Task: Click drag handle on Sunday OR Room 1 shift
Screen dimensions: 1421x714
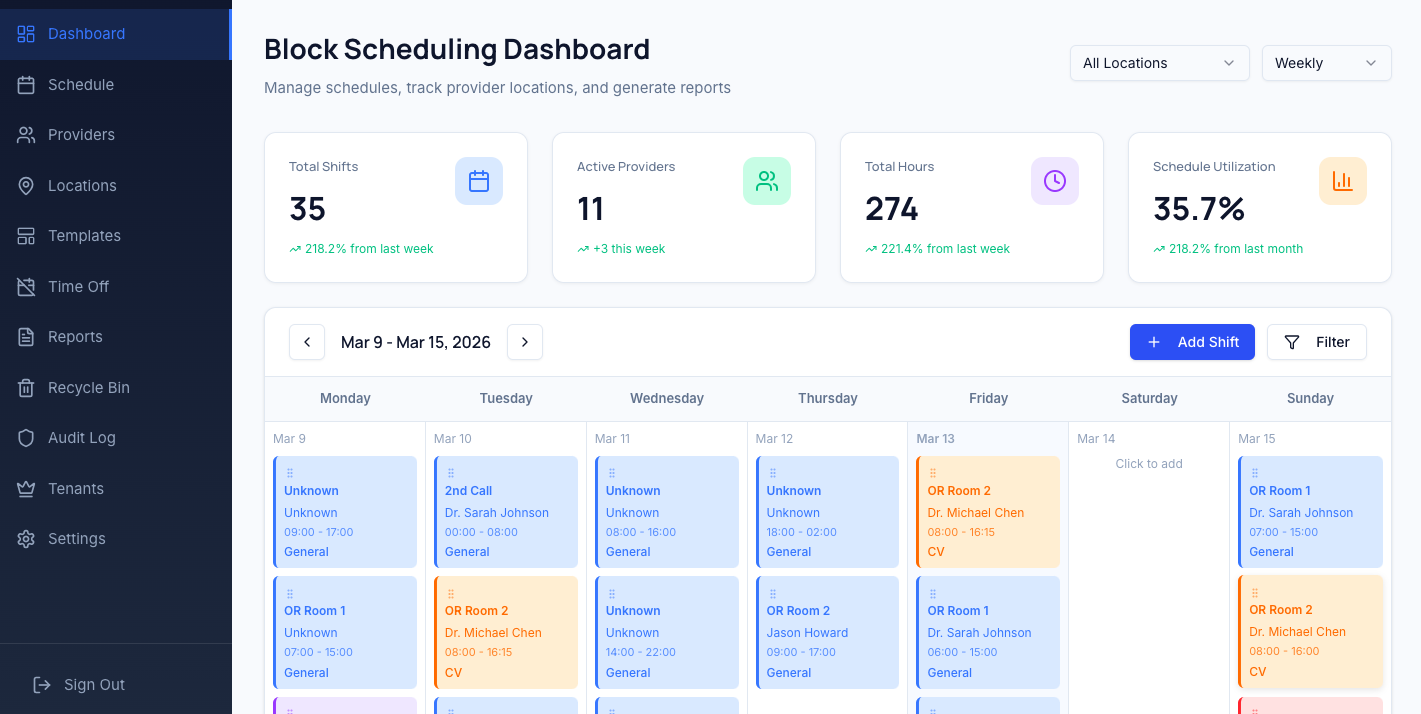Action: 1255,473
